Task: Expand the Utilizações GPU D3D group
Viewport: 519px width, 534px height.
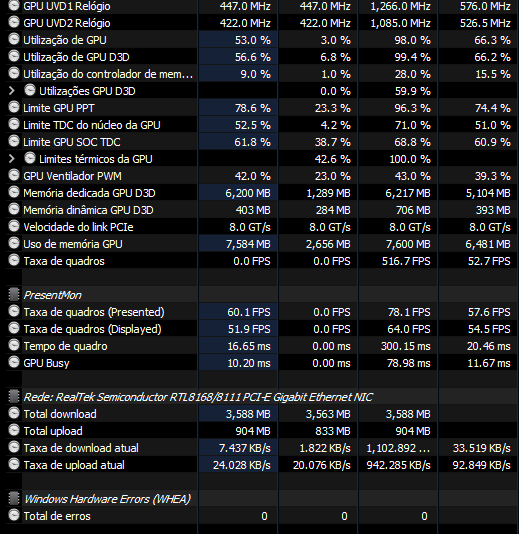Action: 12,91
